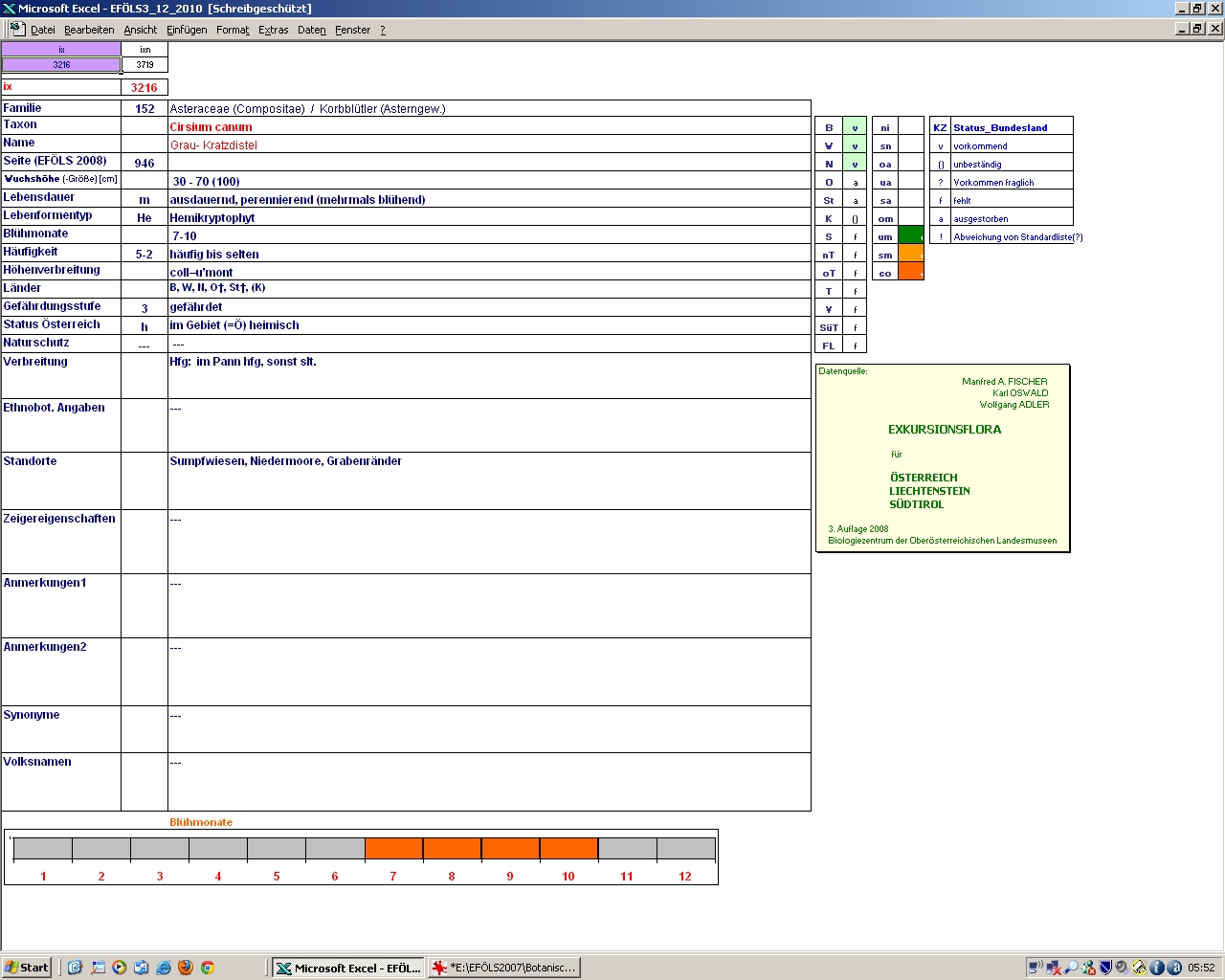
Task: Click the sync icon left of Internet Explorer
Action: pos(141,968)
